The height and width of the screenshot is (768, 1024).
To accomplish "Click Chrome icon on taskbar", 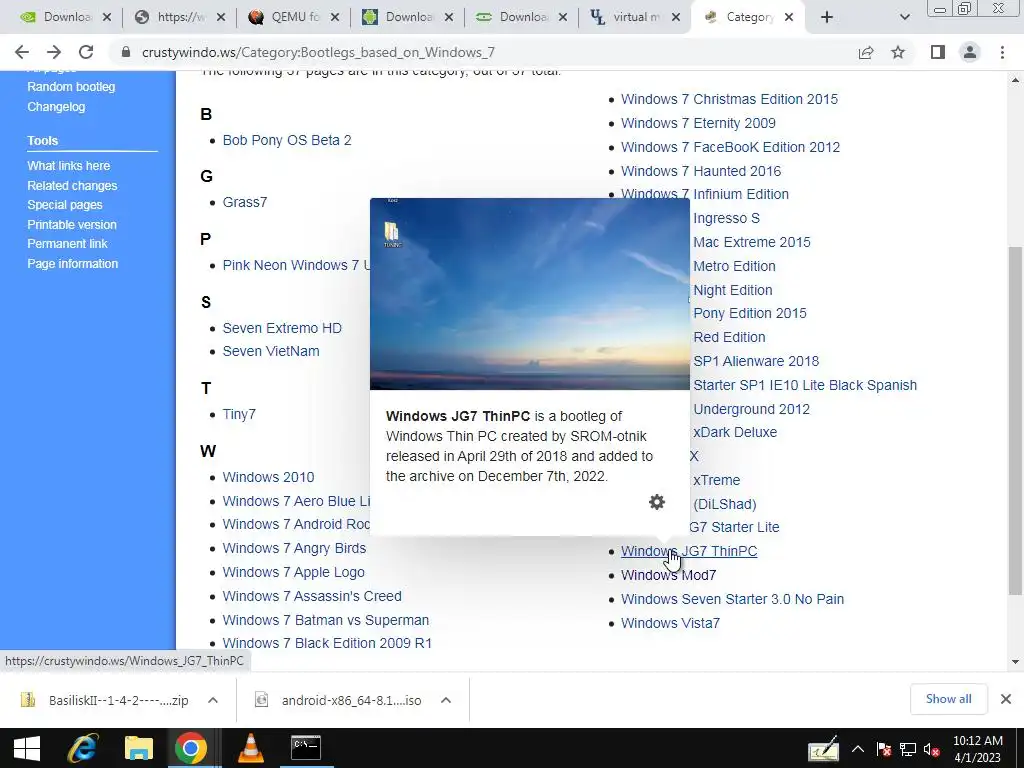I will pyautogui.click(x=191, y=748).
